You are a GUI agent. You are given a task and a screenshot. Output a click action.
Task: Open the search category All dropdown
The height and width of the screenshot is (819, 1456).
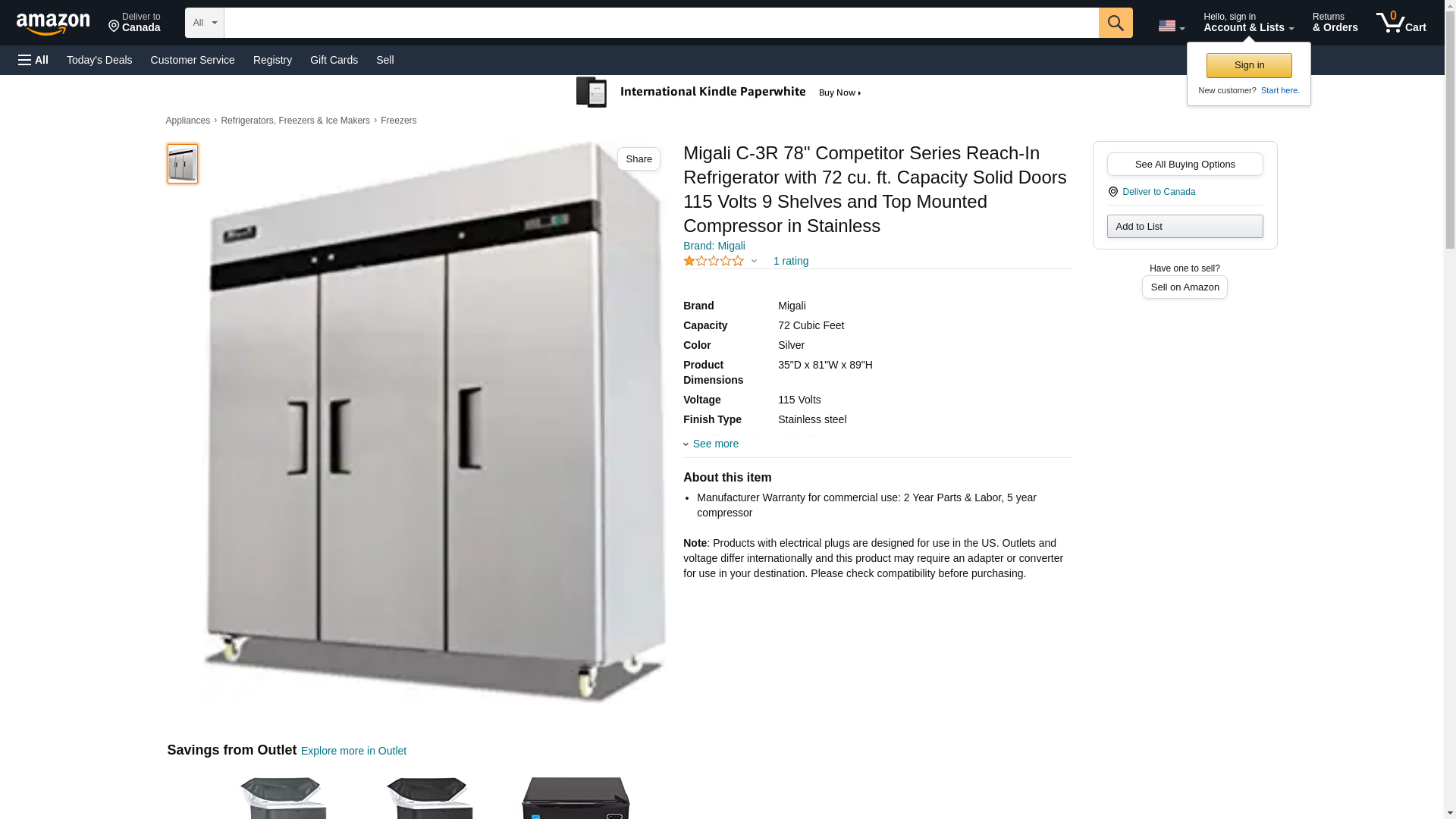[x=205, y=23]
